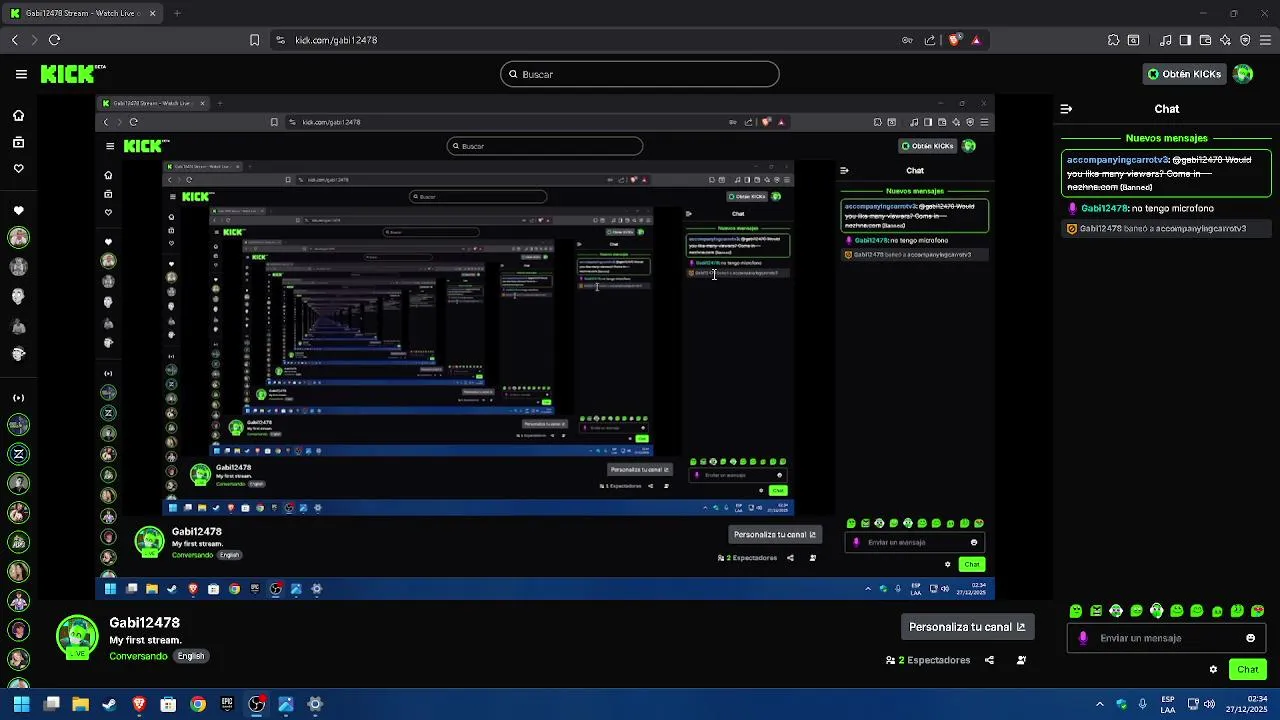This screenshot has width=1280, height=720.
Task: Open the ESP LAA language switcher
Action: (x=1168, y=704)
